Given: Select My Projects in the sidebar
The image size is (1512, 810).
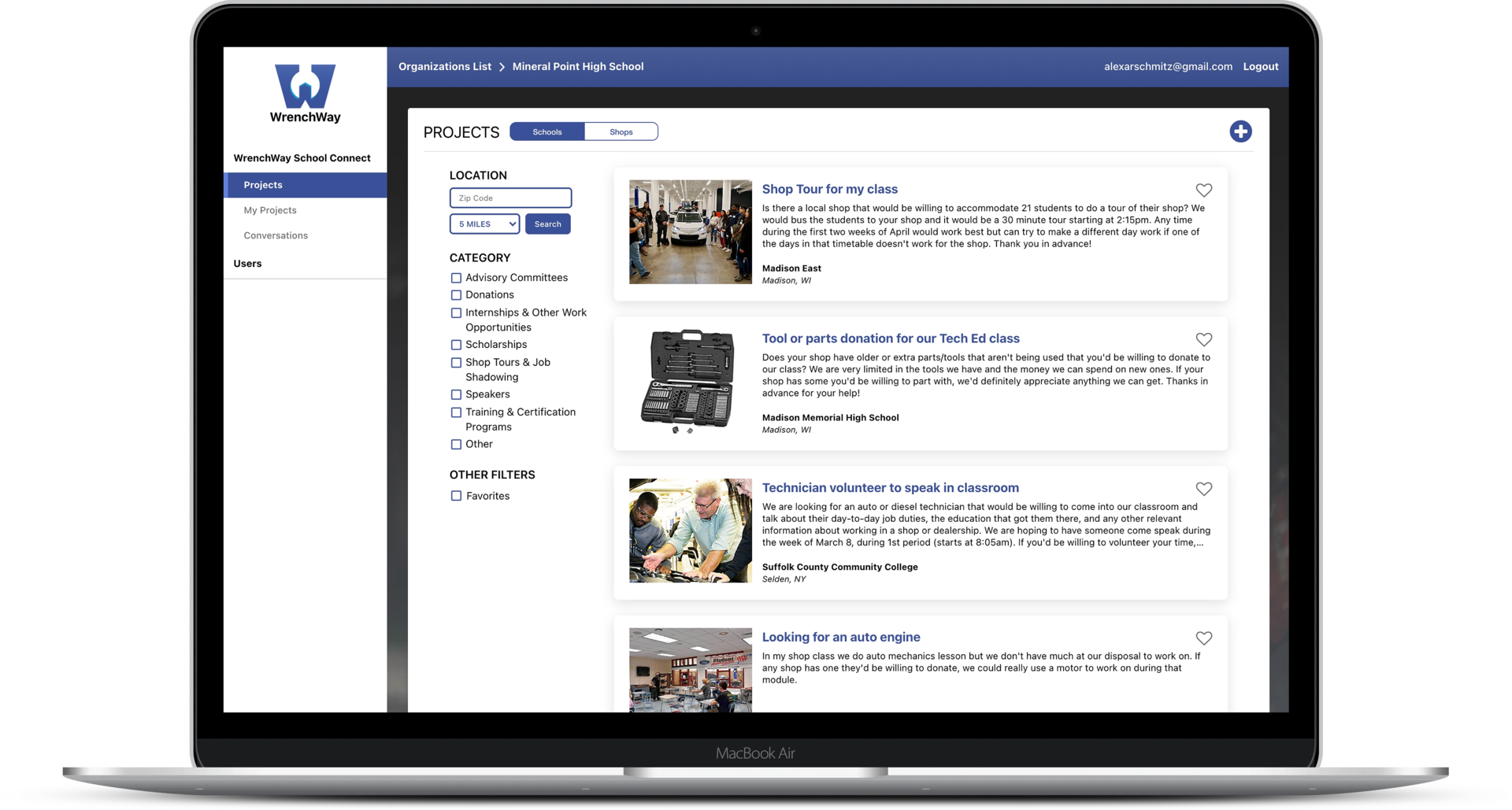Looking at the screenshot, I should 270,210.
